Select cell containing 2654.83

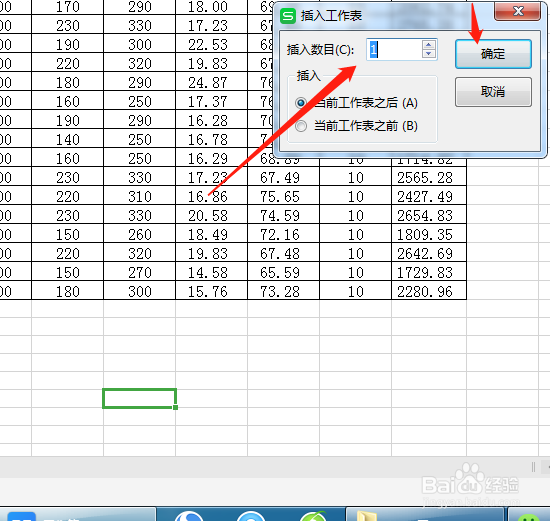(429, 214)
